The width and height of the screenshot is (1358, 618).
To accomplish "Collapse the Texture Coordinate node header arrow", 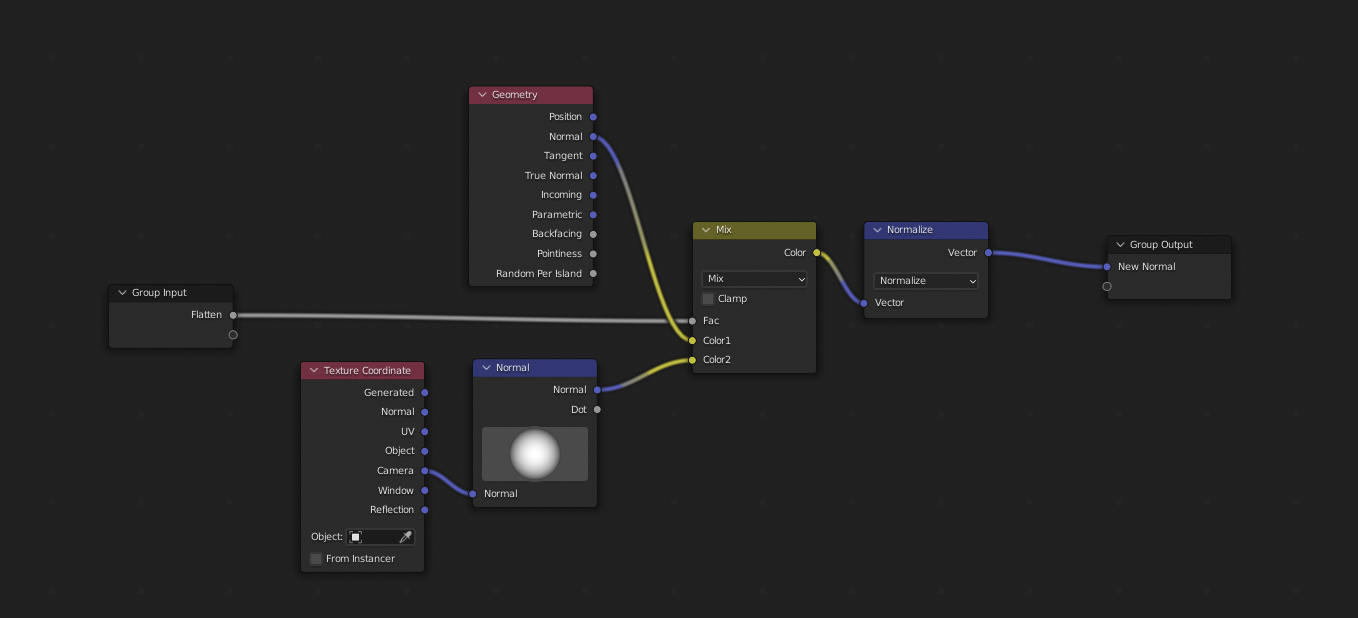I will [x=314, y=371].
